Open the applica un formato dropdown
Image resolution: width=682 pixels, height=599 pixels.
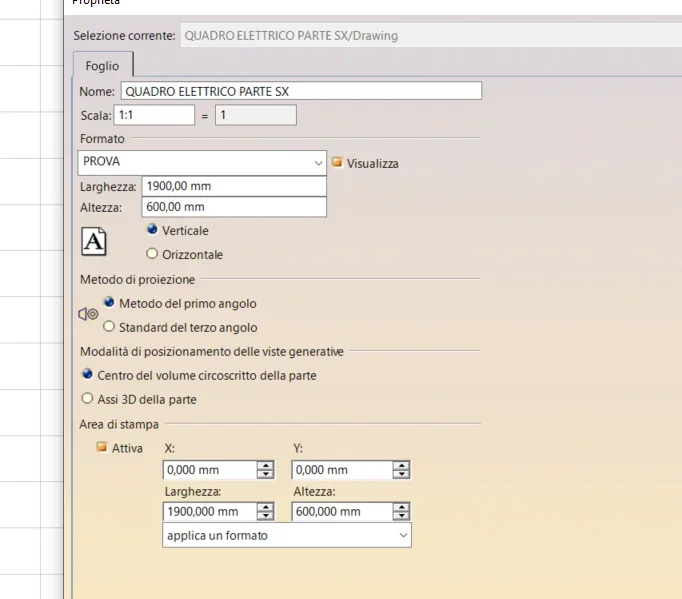pos(287,535)
